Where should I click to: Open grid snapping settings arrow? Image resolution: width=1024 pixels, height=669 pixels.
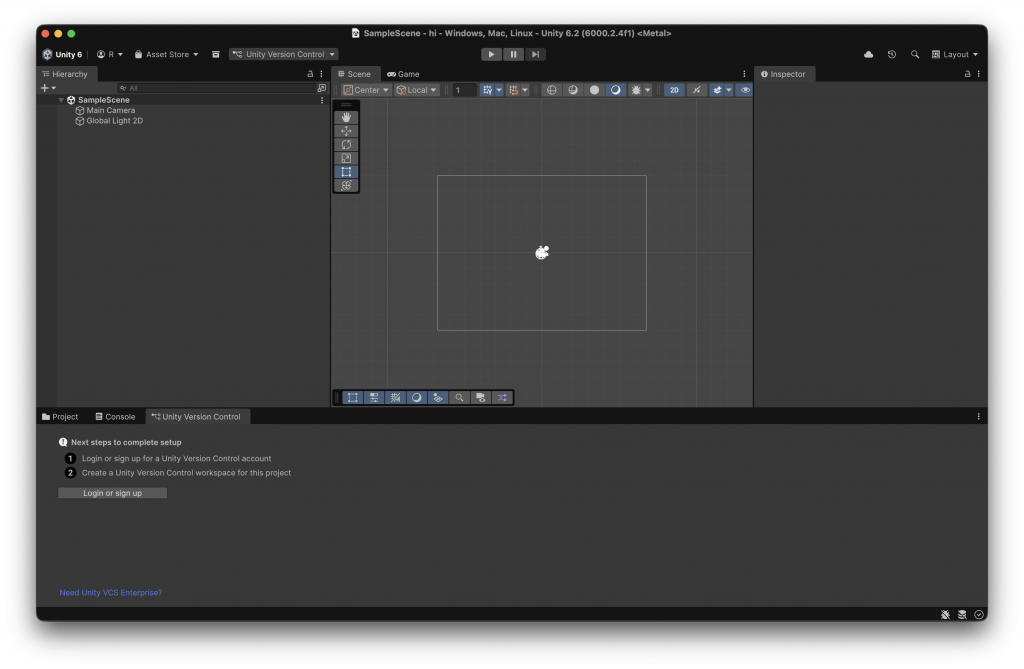(x=499, y=90)
